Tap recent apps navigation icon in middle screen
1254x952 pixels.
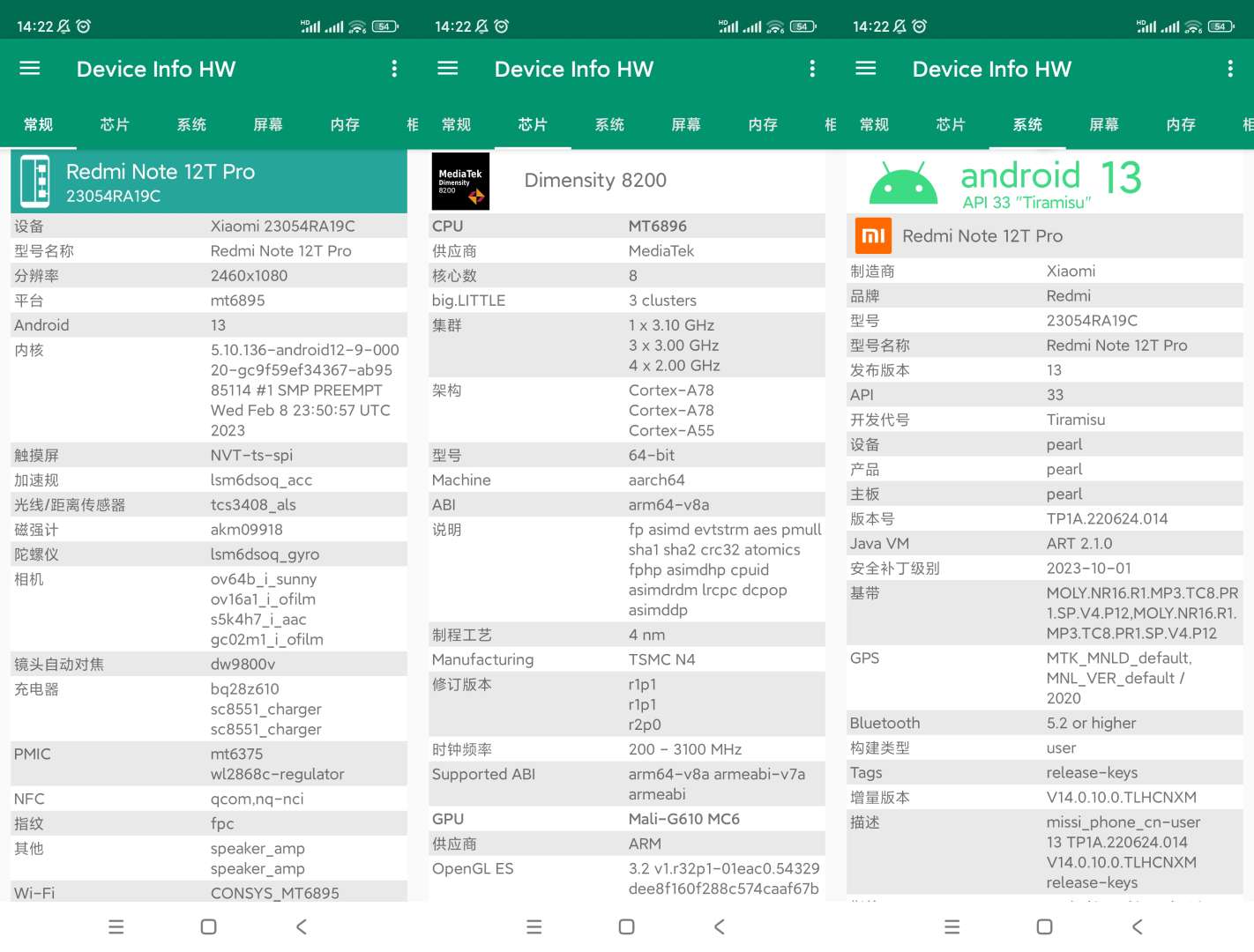point(534,926)
